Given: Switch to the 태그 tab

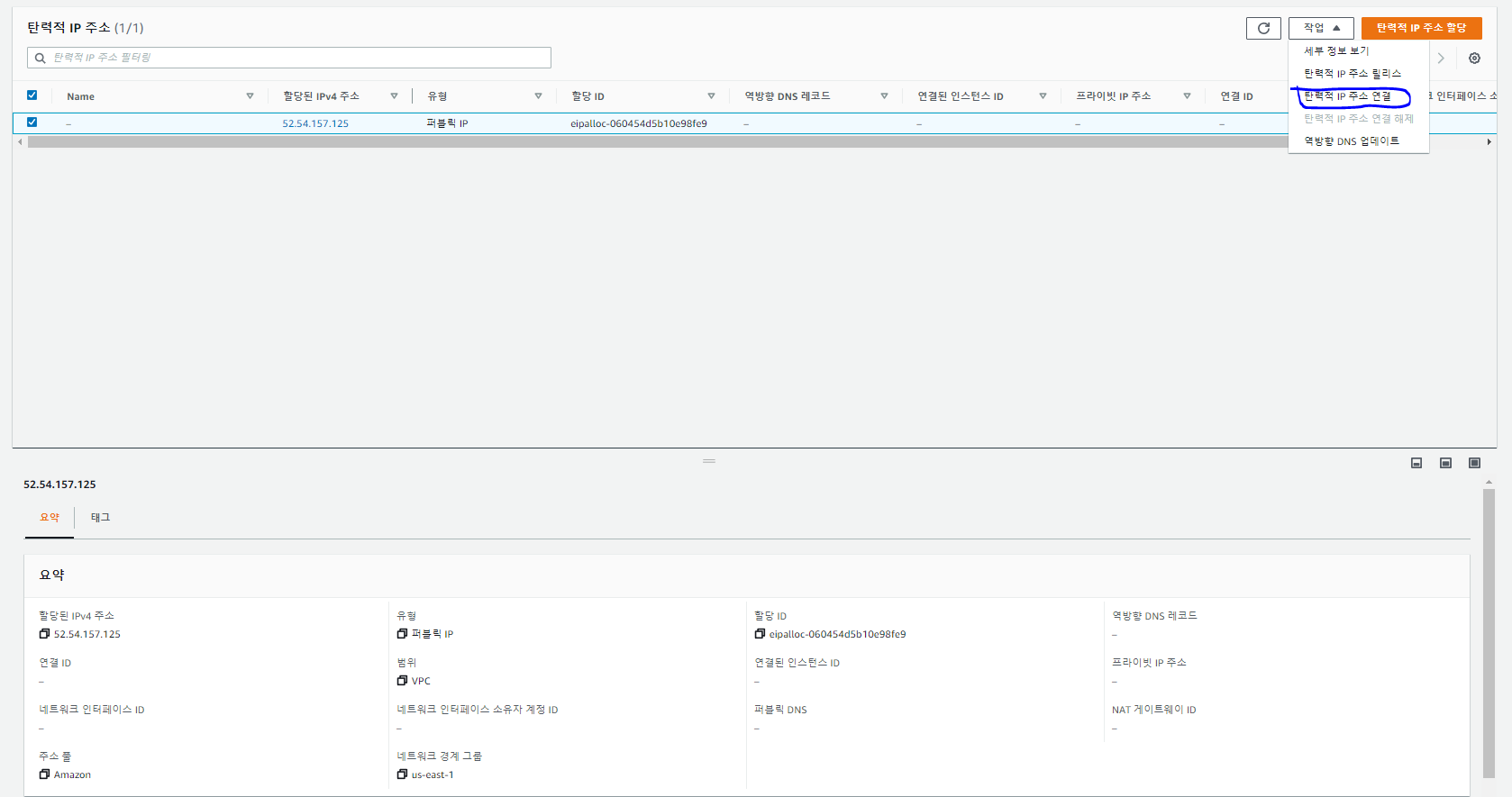Looking at the screenshot, I should pos(100,518).
